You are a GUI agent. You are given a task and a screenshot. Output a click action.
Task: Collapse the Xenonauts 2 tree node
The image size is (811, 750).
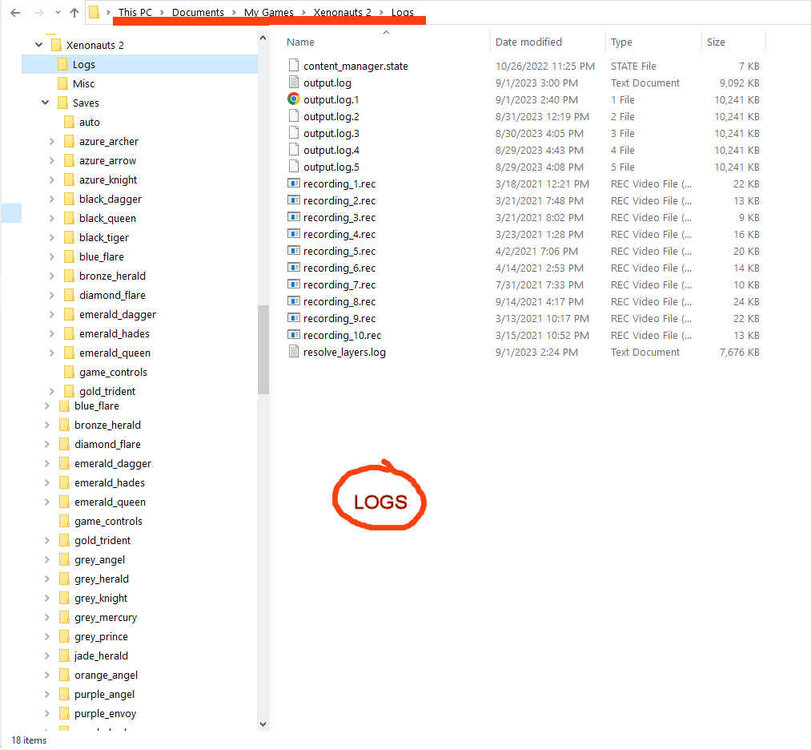[39, 45]
